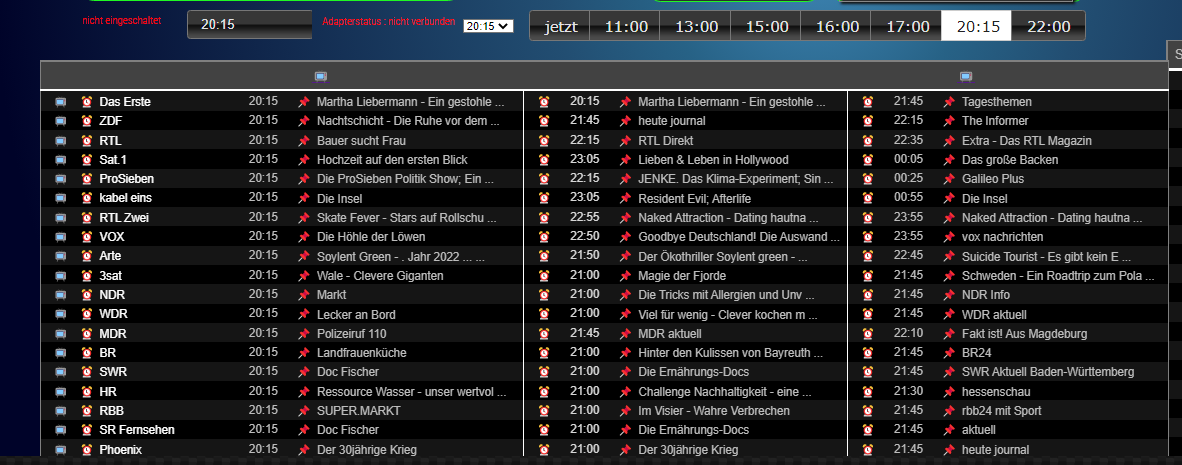Click the TV icon for MDR
Image resolution: width=1182 pixels, height=465 pixels.
point(60,334)
